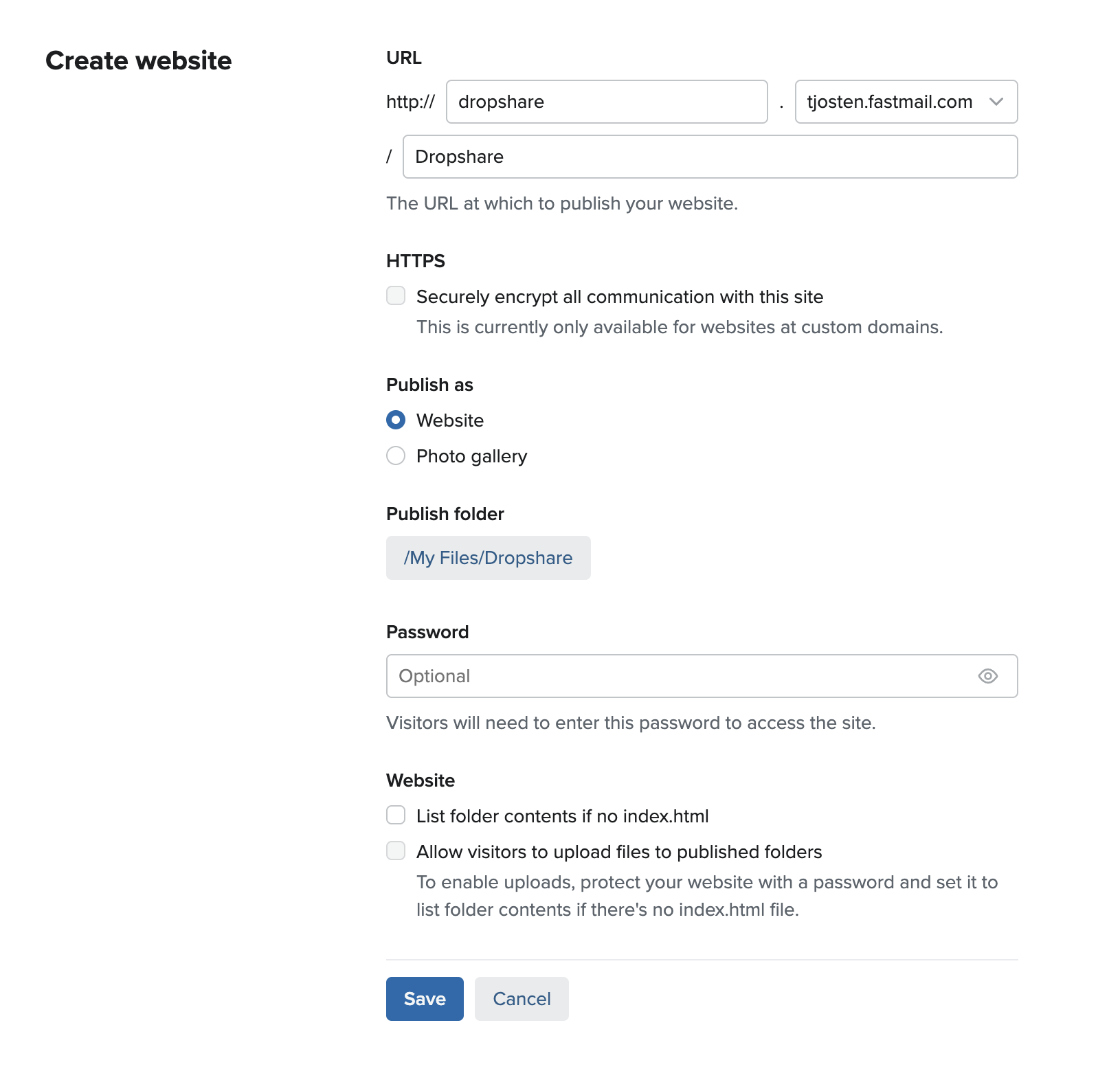Focus the subdomain field containing dropshare
This screenshot has width=1120, height=1069.
(x=606, y=102)
